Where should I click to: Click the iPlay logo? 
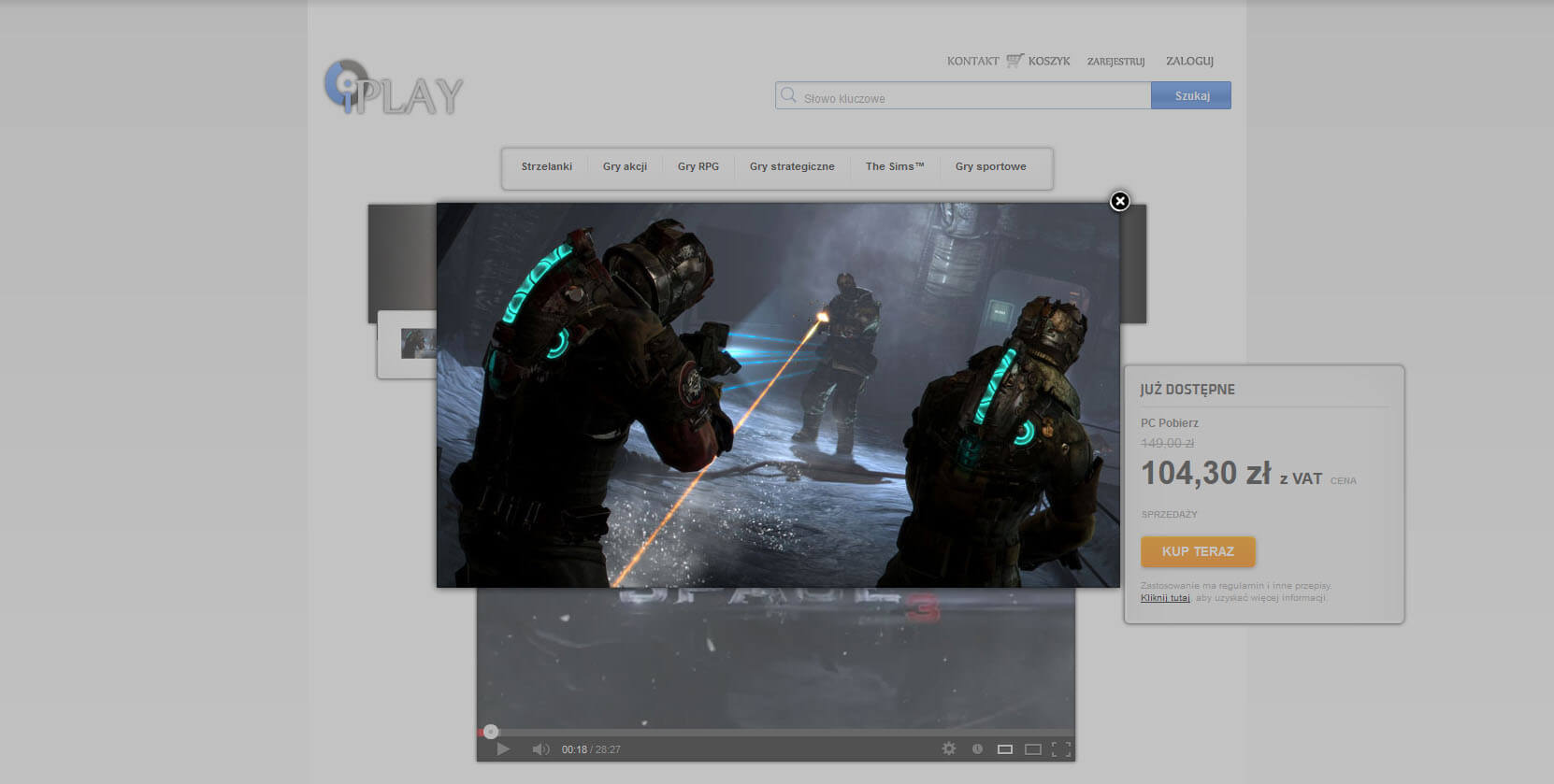tap(394, 88)
